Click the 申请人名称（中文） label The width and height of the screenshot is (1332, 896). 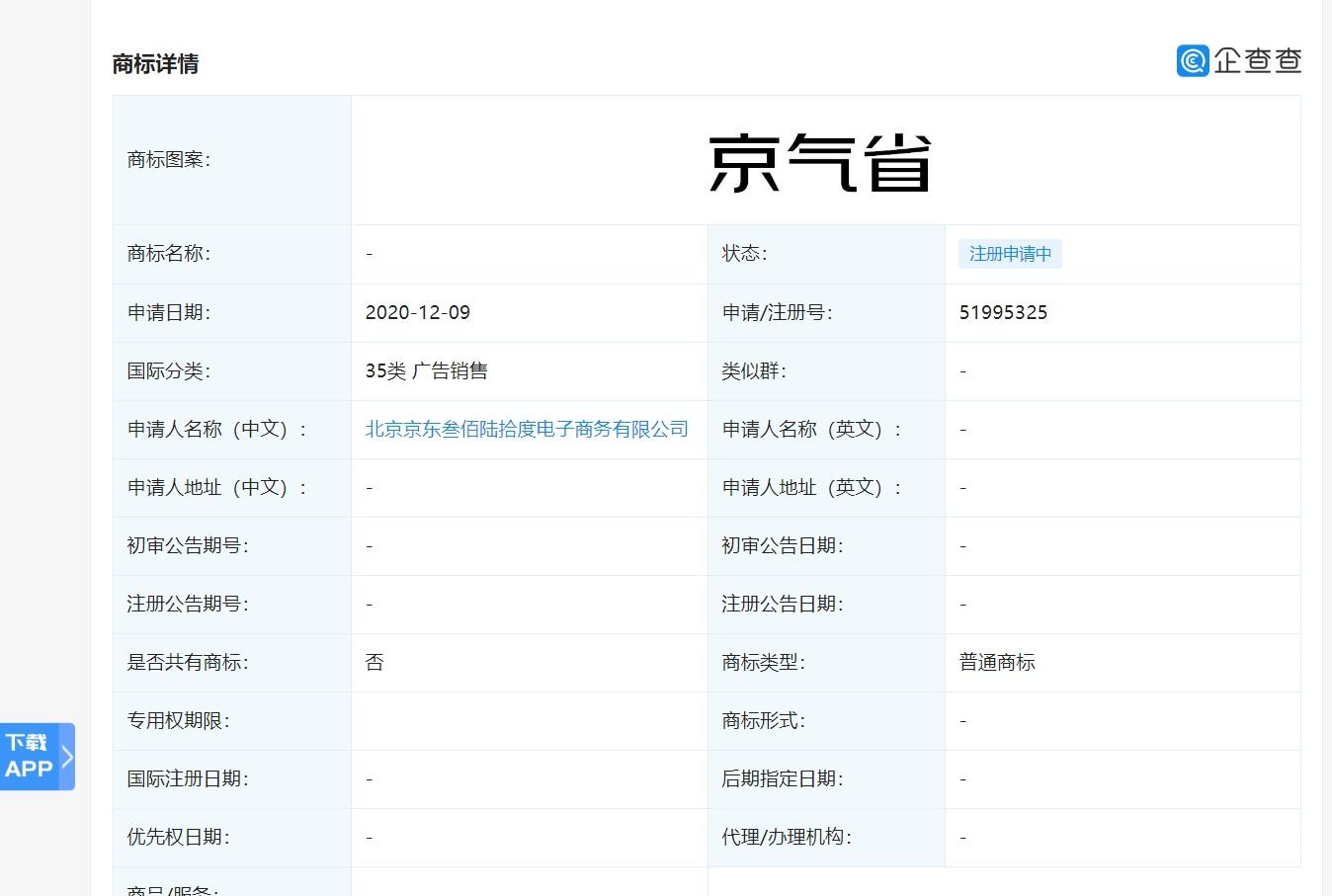pos(217,430)
